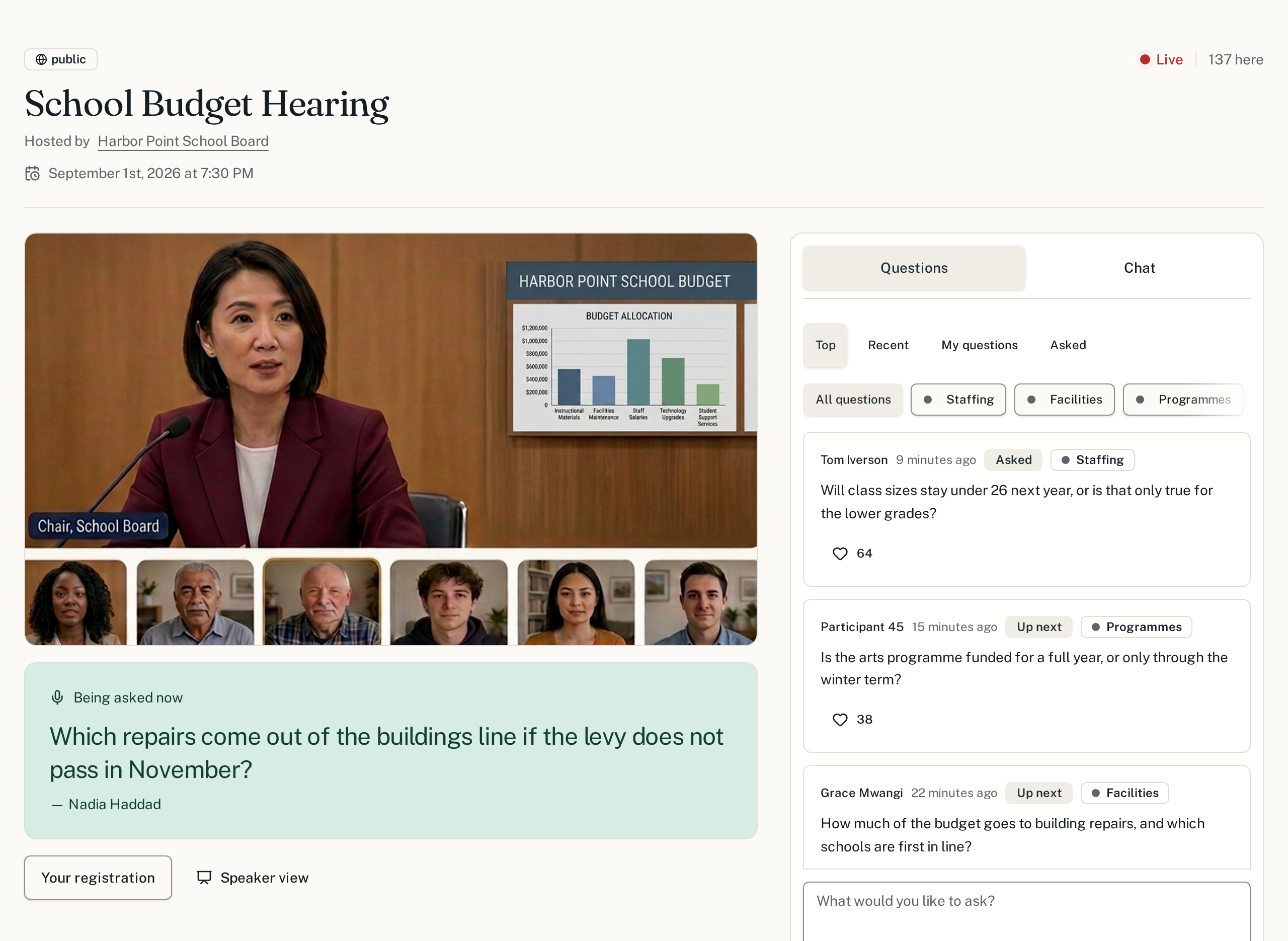Click the name Tom Iverson

pyautogui.click(x=853, y=459)
